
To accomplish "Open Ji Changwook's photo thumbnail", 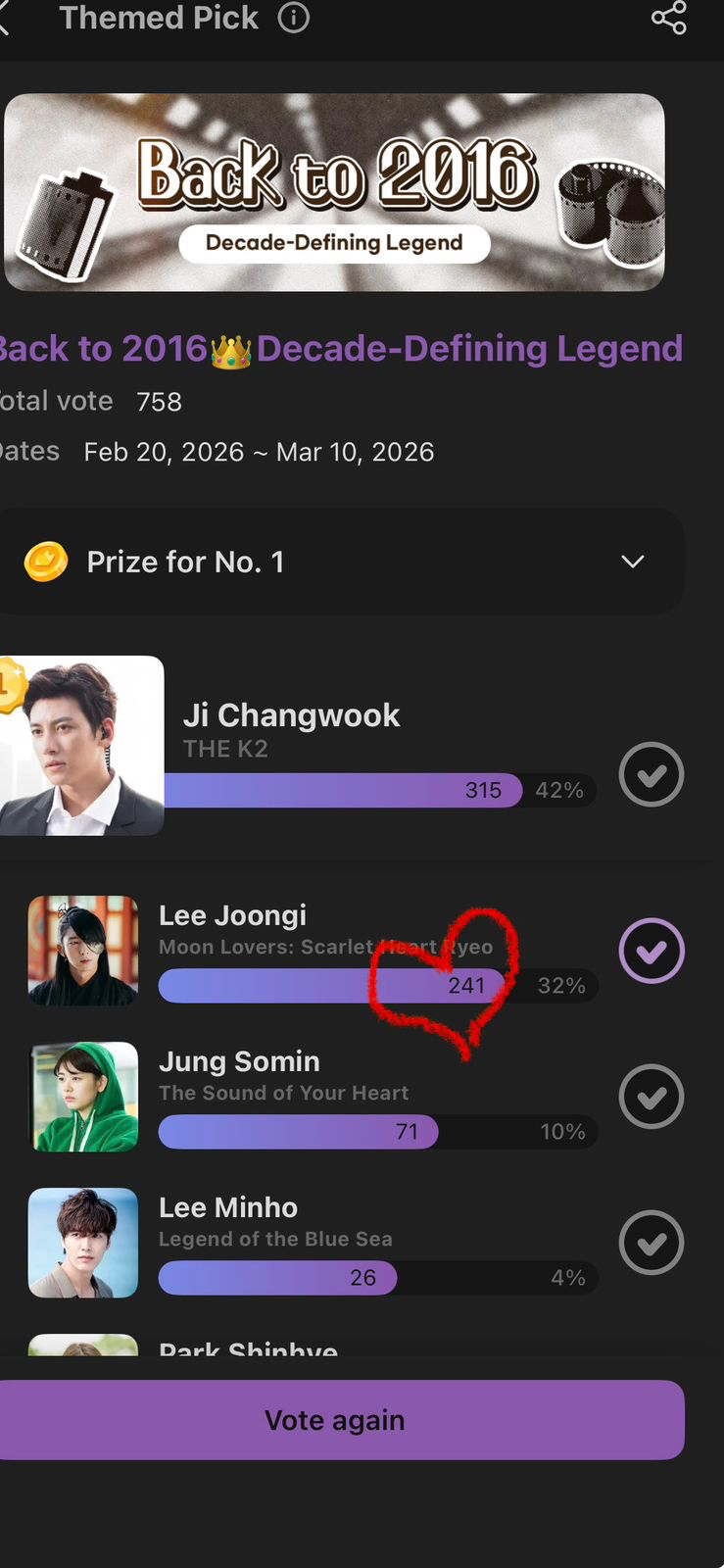I will pyautogui.click(x=82, y=746).
